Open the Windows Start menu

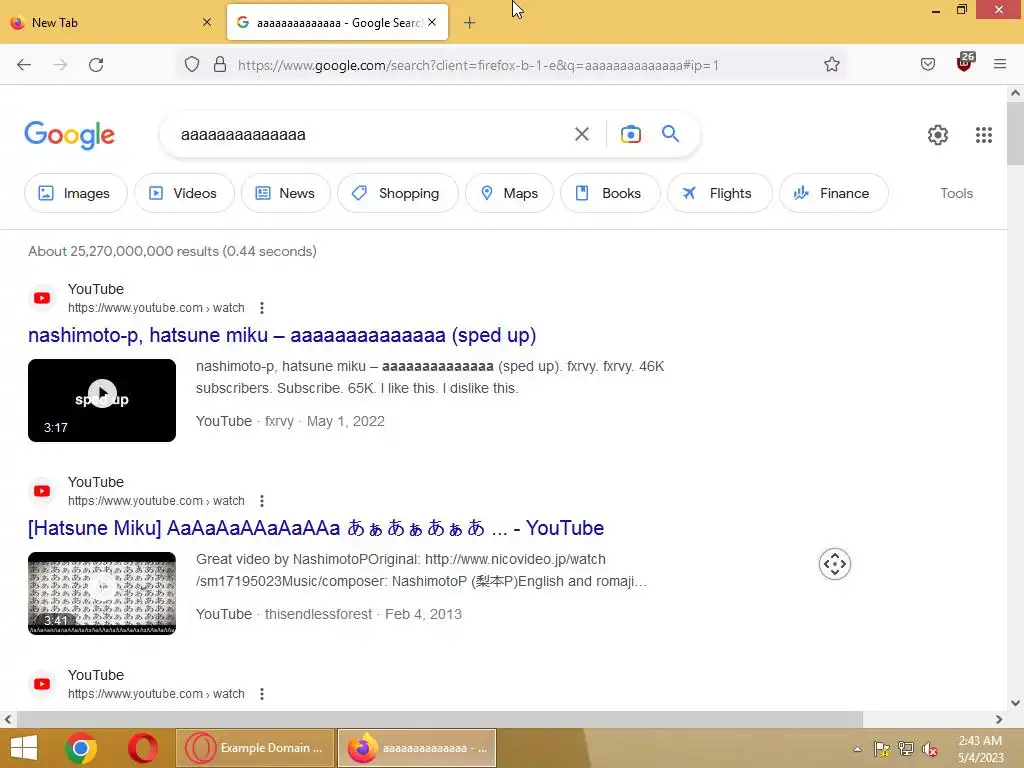24,748
